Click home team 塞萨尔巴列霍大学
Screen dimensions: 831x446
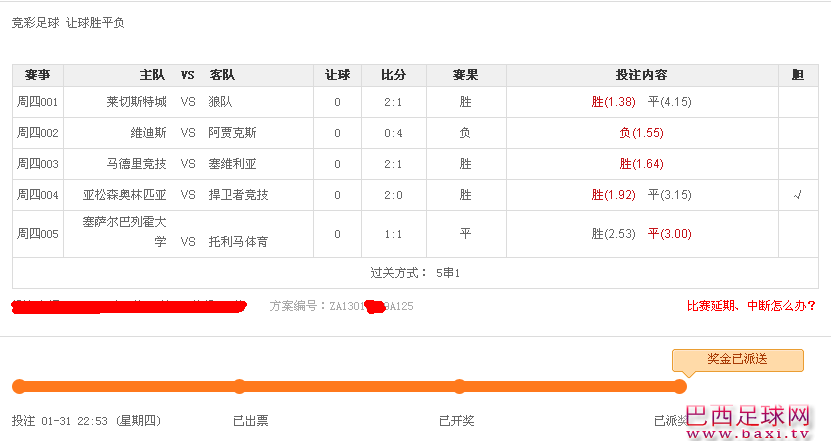pyautogui.click(x=125, y=231)
